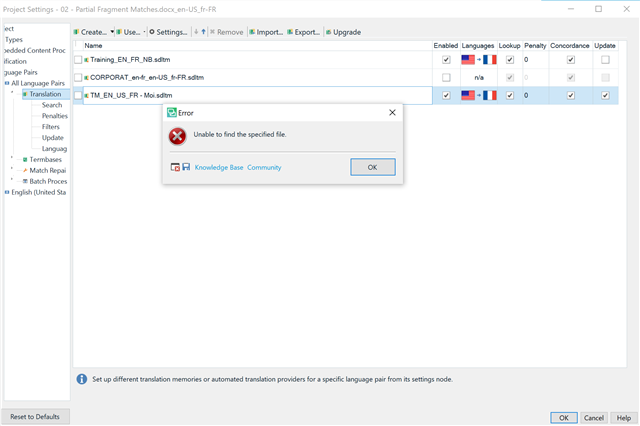
Task: Click the 'n/a' languages cell
Action: click(479, 78)
